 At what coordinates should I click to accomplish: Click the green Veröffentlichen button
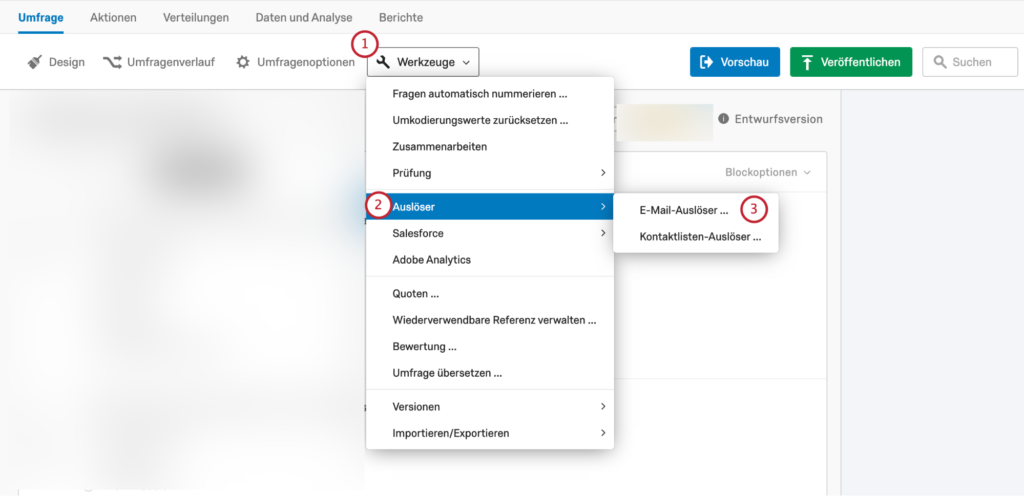(851, 62)
